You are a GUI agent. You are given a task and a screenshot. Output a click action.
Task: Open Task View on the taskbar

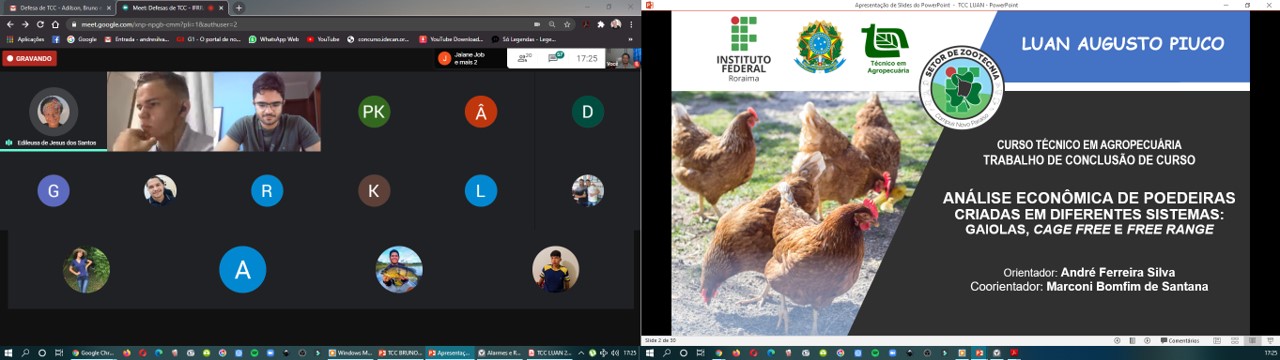pyautogui.click(x=59, y=353)
